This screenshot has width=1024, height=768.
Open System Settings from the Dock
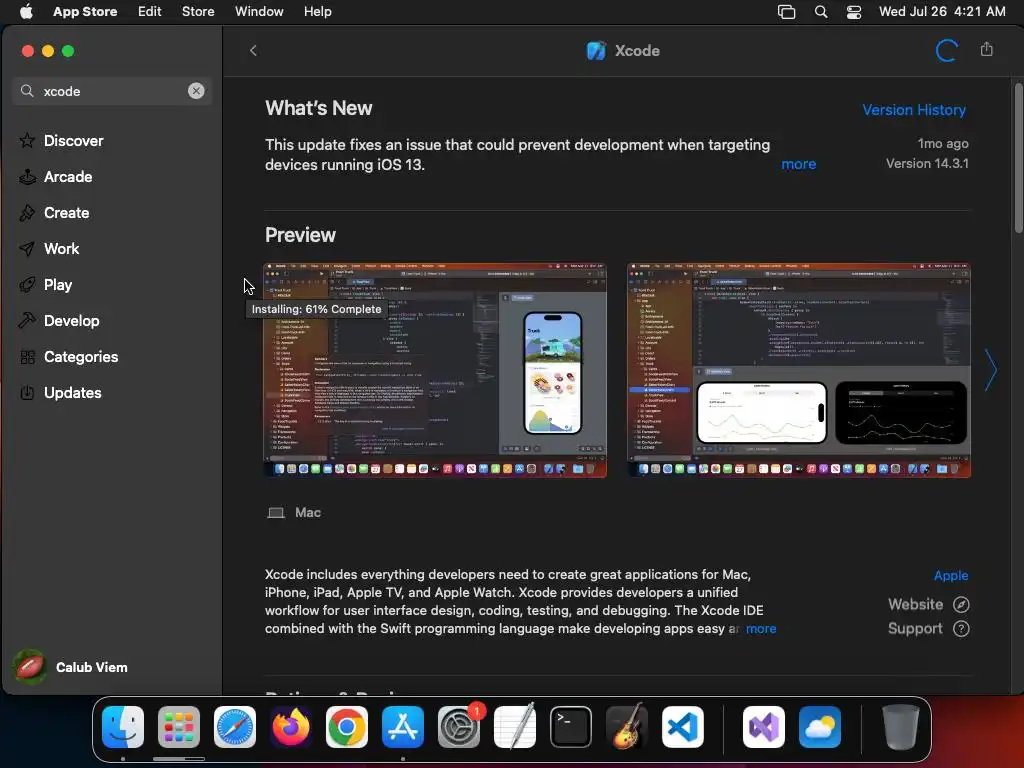point(458,727)
